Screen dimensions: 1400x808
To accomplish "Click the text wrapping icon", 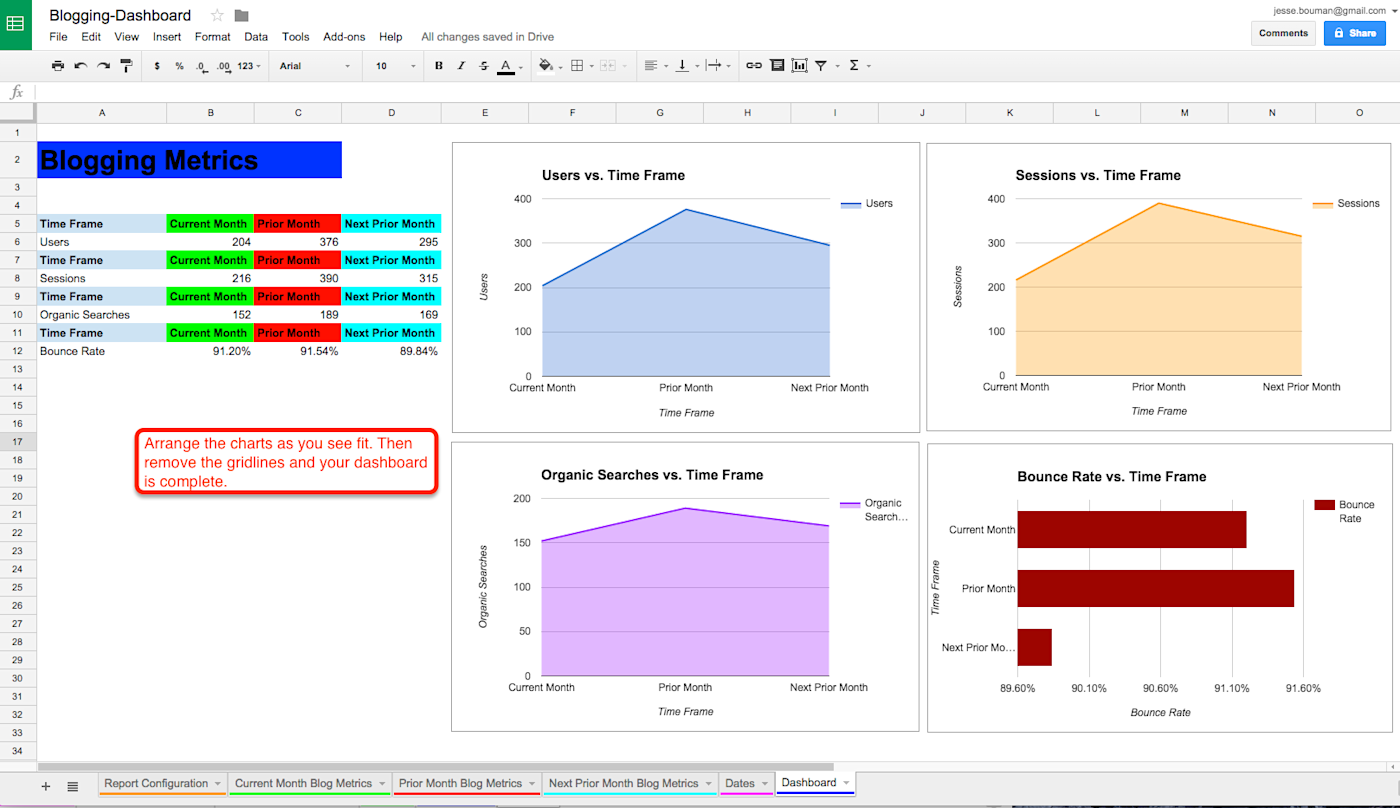I will click(713, 66).
